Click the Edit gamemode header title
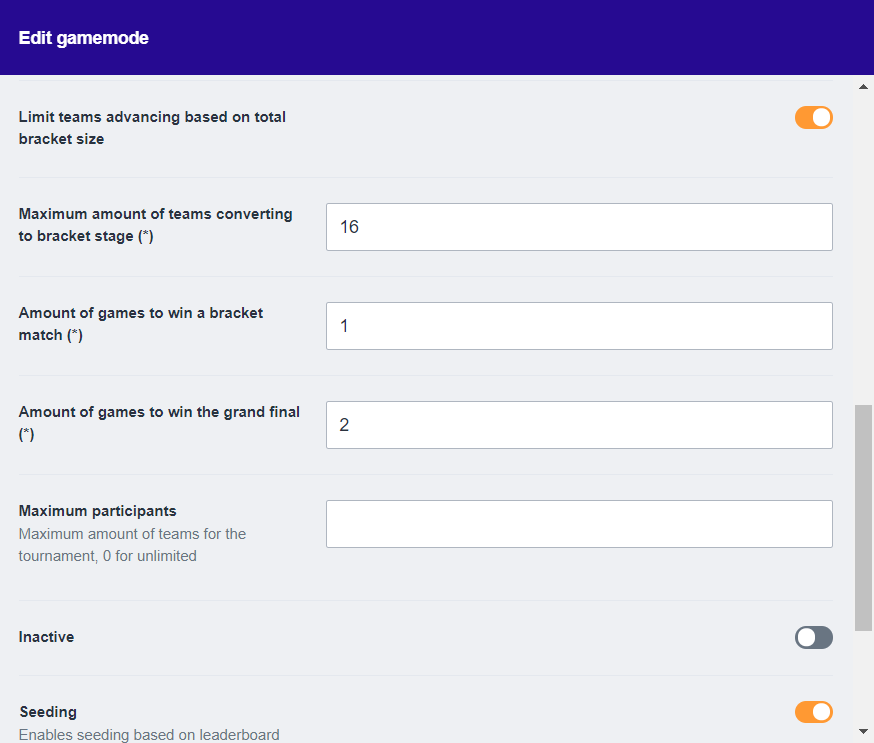Screen dimensions: 874x743 [x=83, y=38]
